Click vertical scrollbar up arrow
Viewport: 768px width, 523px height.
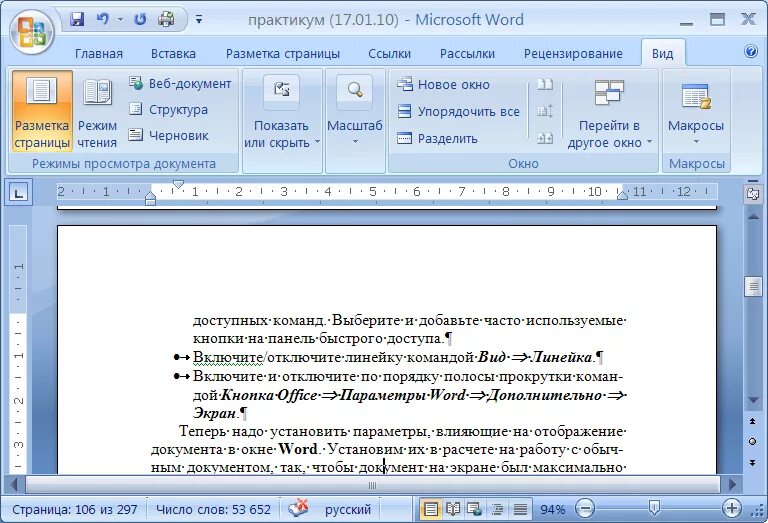pos(753,216)
